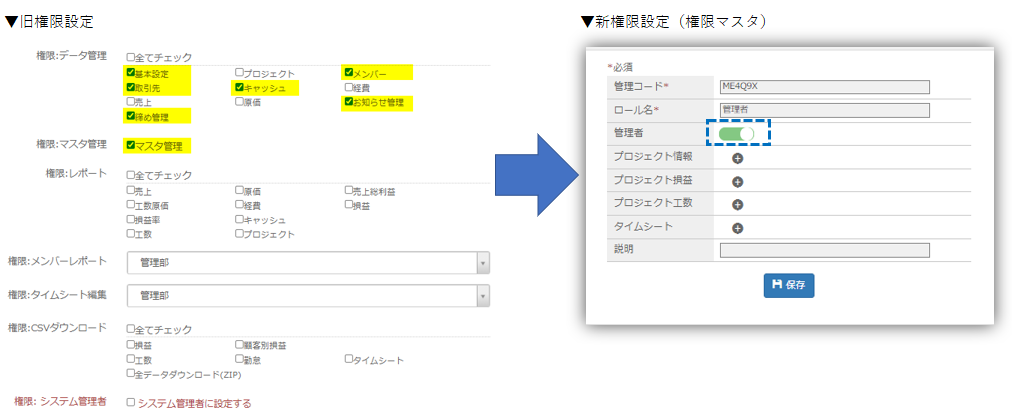1012x414 pixels.
Task: Check 全てチェック under CSVダウンロード
Action: (131, 328)
